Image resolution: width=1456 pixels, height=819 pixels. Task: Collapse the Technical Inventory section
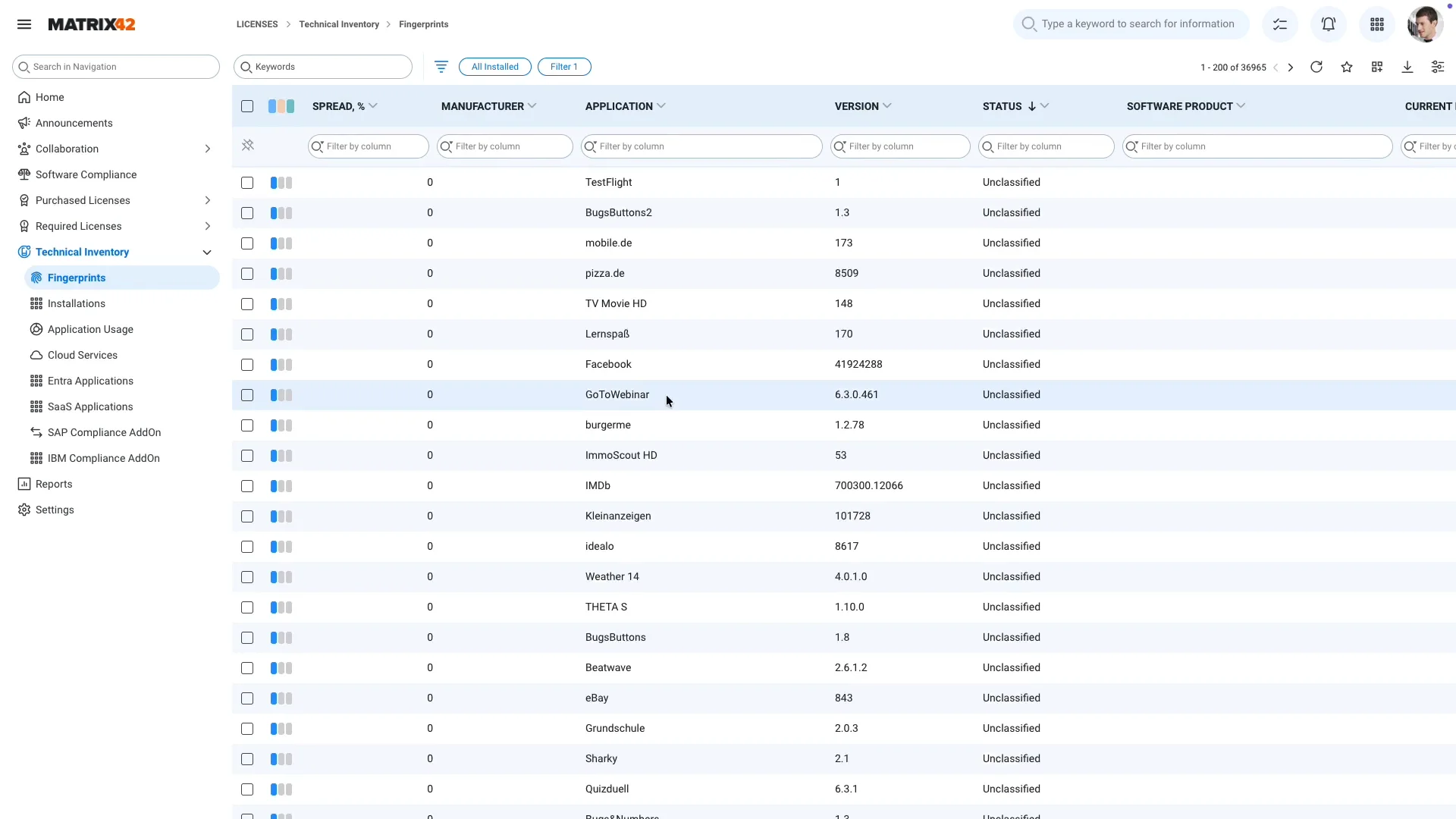207,252
